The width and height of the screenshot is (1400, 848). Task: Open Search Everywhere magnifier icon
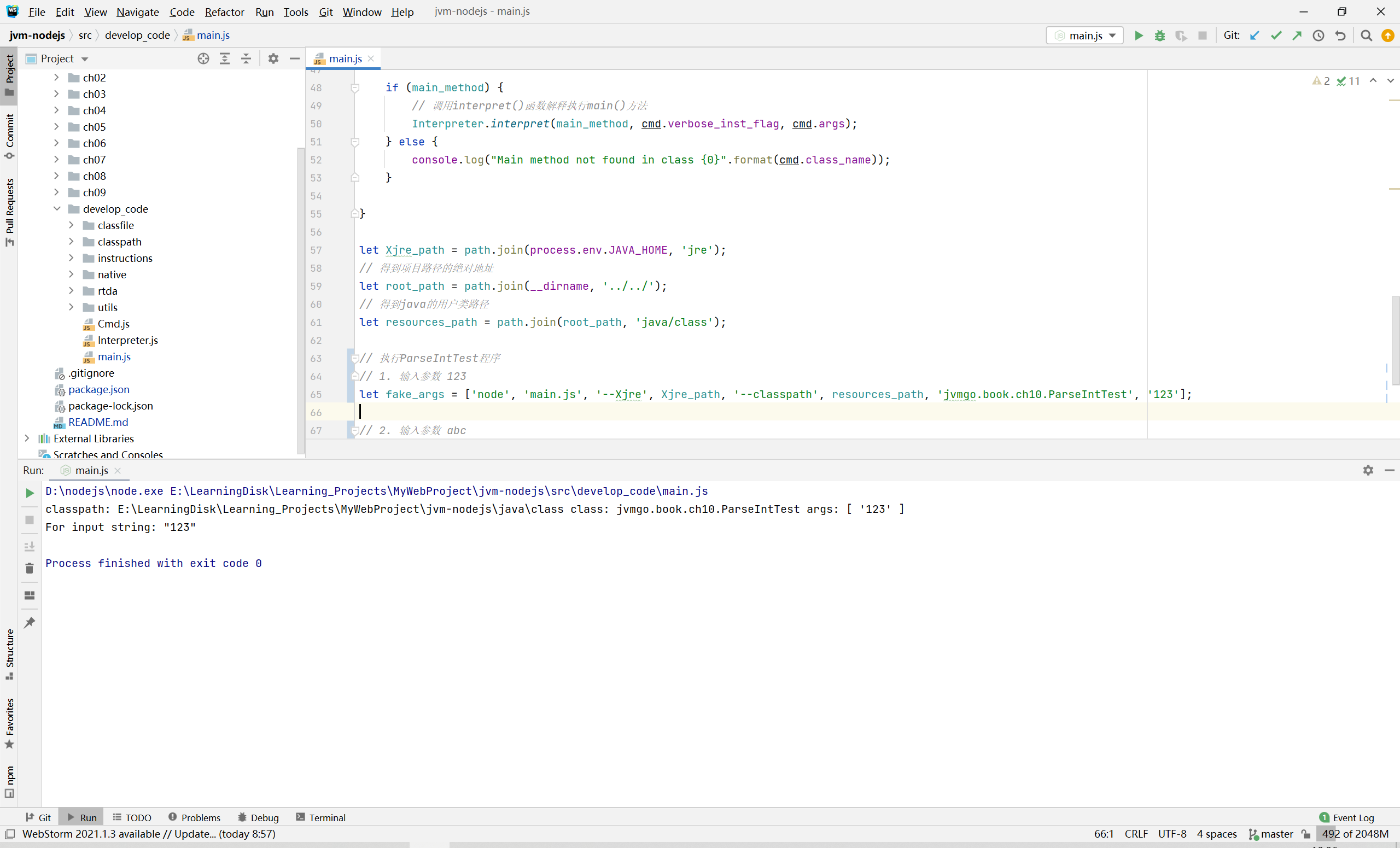[x=1367, y=35]
